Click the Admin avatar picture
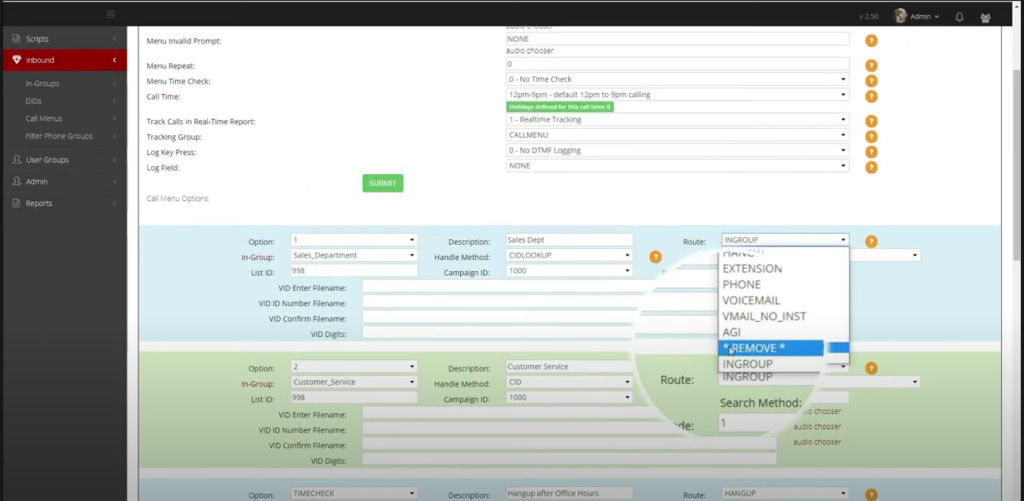Image resolution: width=1024 pixels, height=501 pixels. pyautogui.click(x=900, y=16)
